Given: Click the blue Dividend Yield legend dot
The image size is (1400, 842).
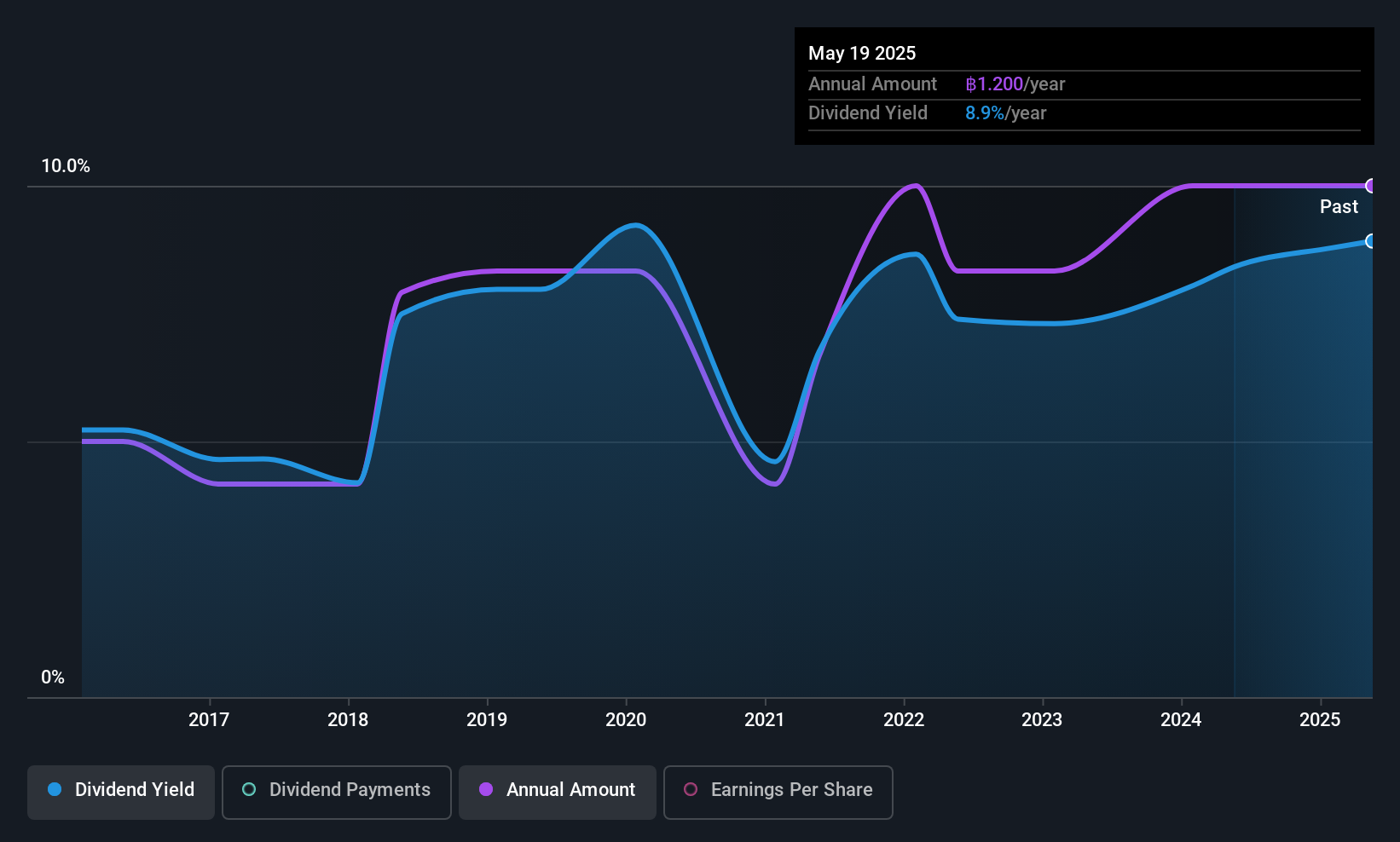Looking at the screenshot, I should 55,790.
